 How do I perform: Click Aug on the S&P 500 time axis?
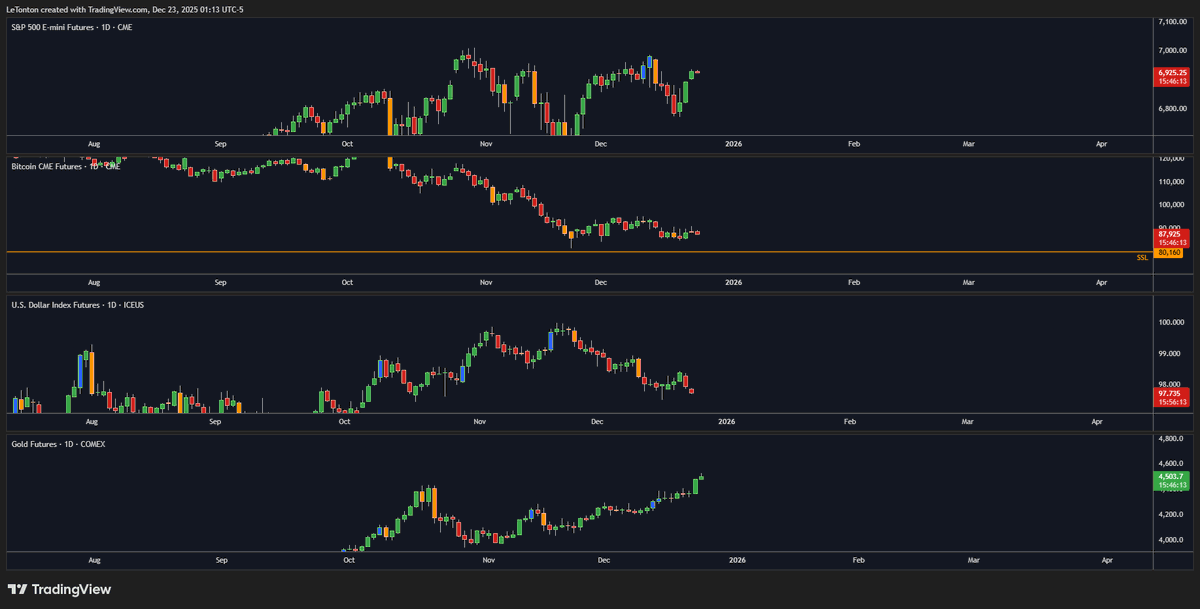coord(94,144)
